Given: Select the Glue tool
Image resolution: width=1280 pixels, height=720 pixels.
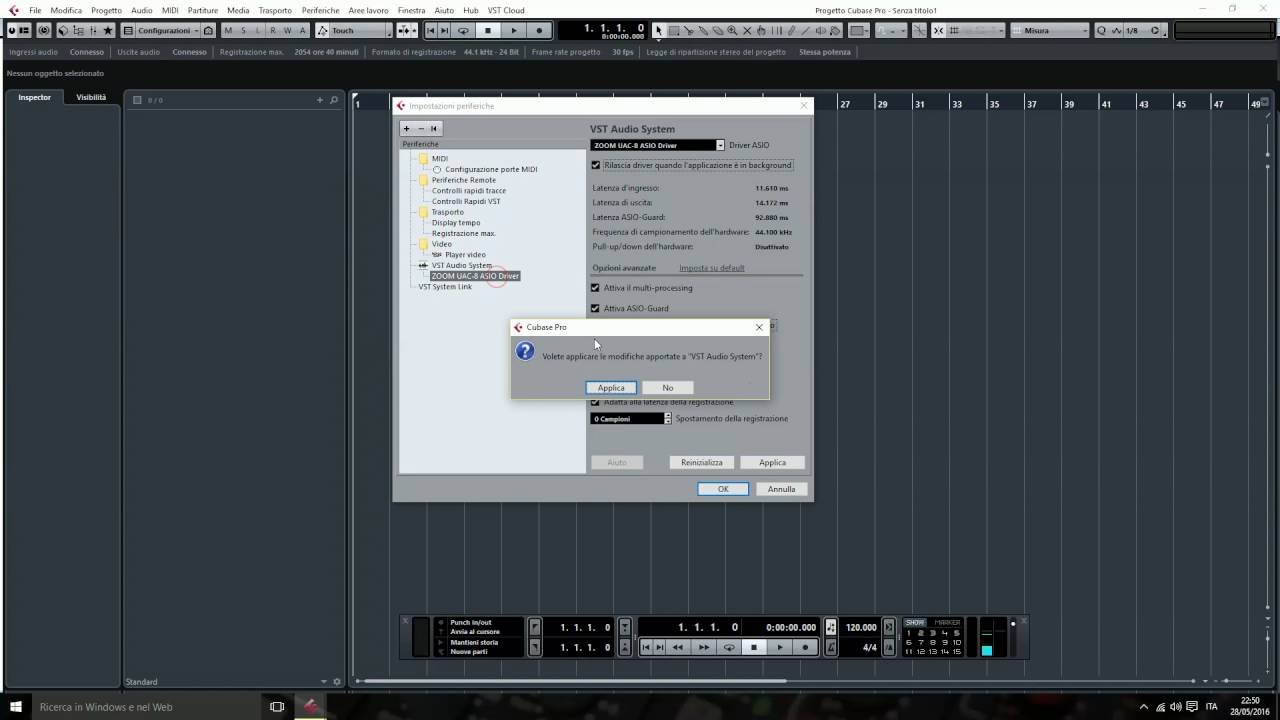Looking at the screenshot, I should click(703, 30).
